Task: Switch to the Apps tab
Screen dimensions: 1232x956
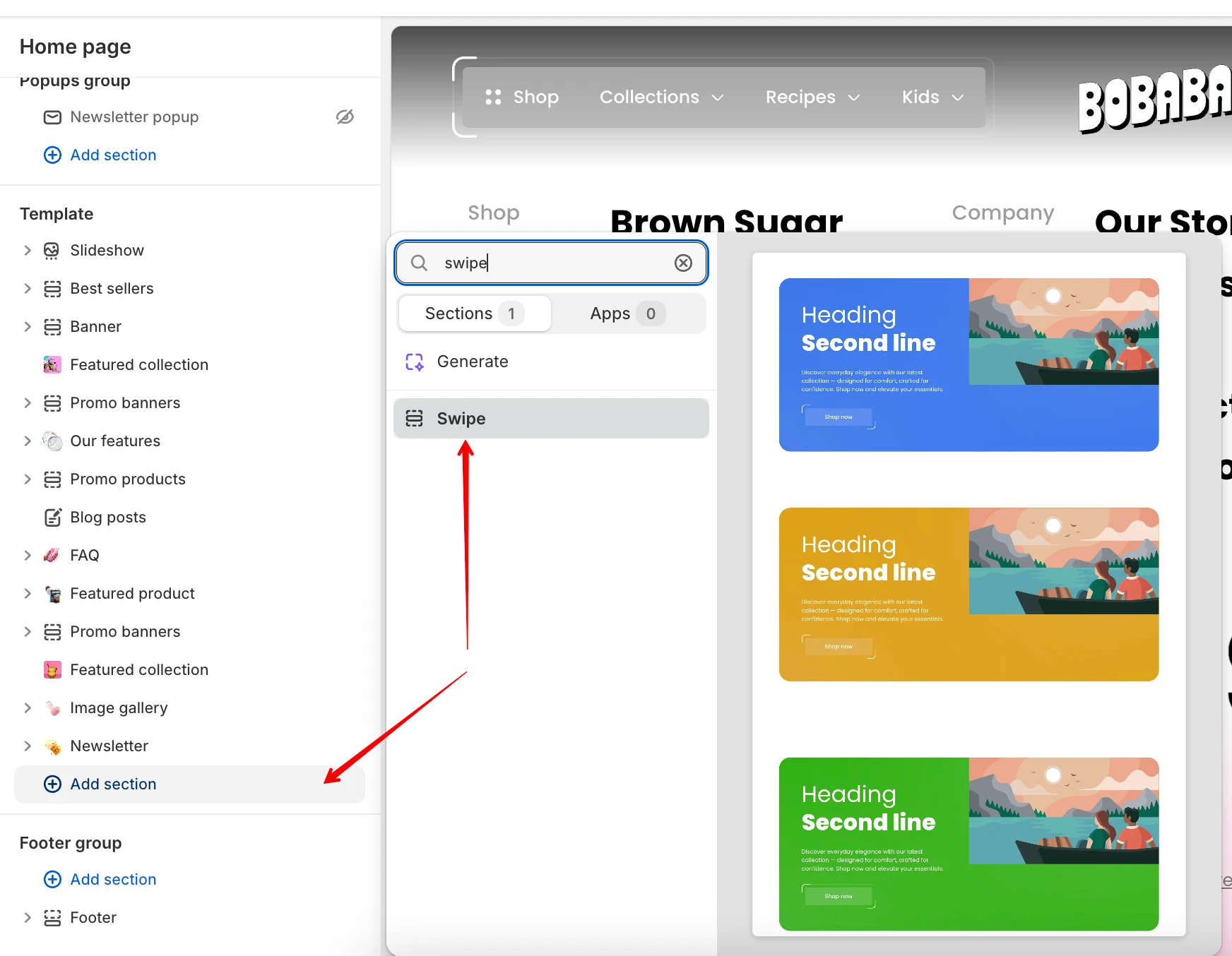Action: pyautogui.click(x=628, y=313)
